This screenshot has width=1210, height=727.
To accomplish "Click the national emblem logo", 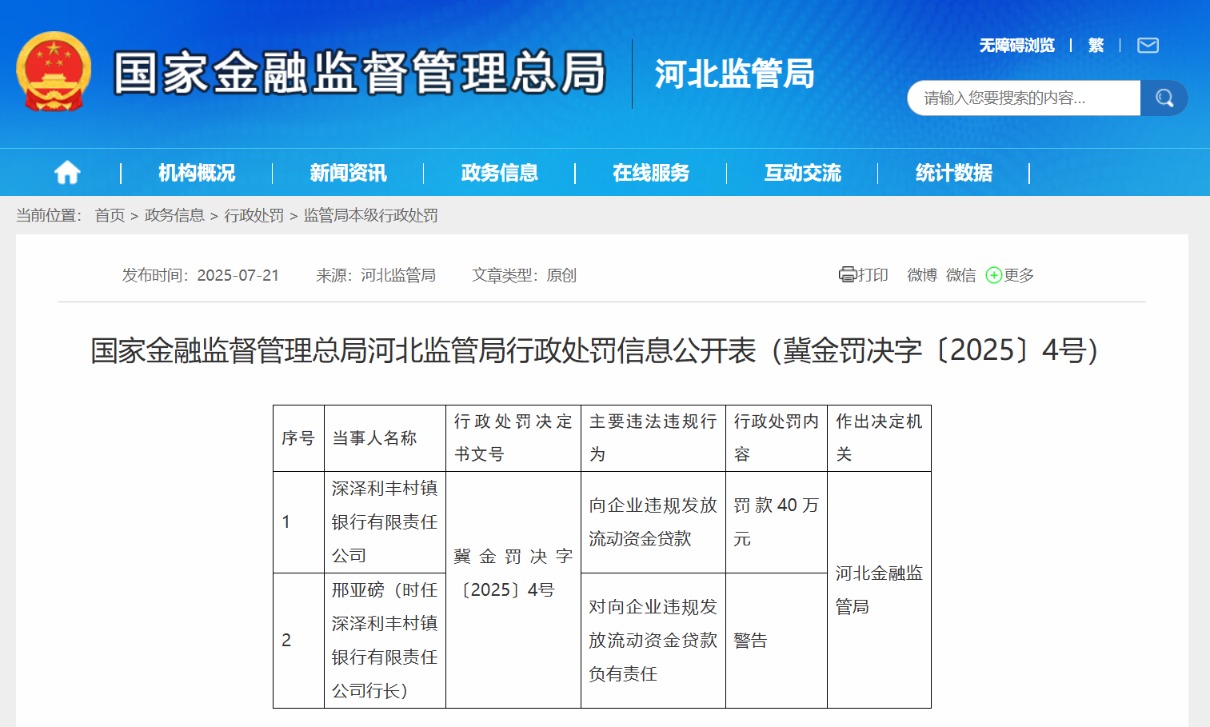I will coord(54,72).
